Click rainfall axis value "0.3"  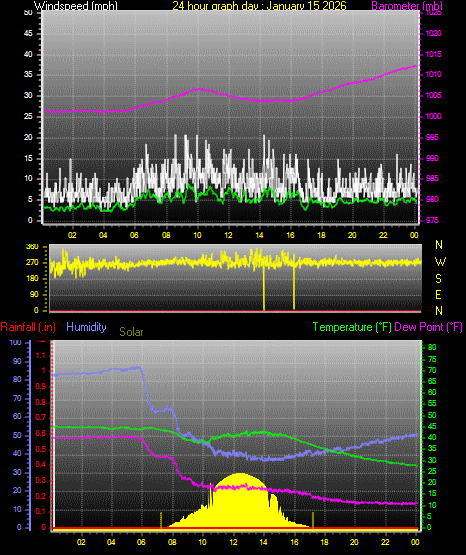point(41,480)
